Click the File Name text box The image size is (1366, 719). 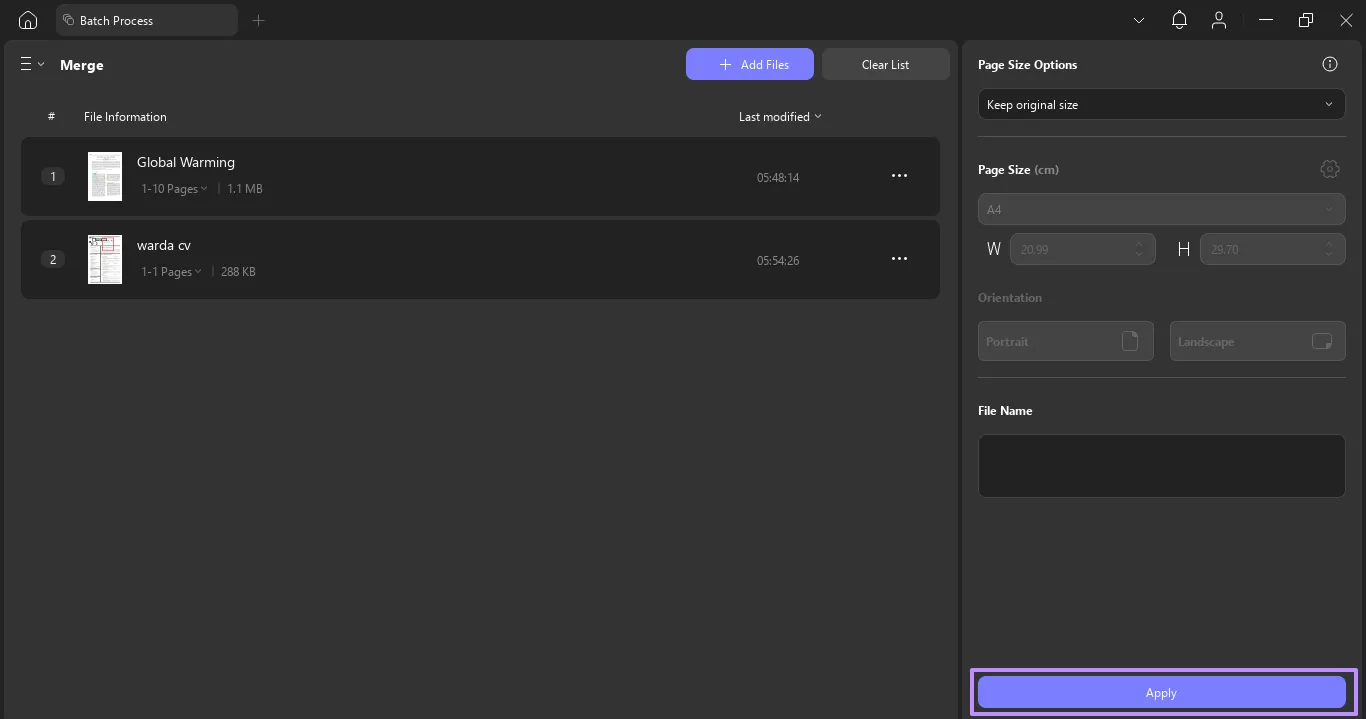(1162, 466)
